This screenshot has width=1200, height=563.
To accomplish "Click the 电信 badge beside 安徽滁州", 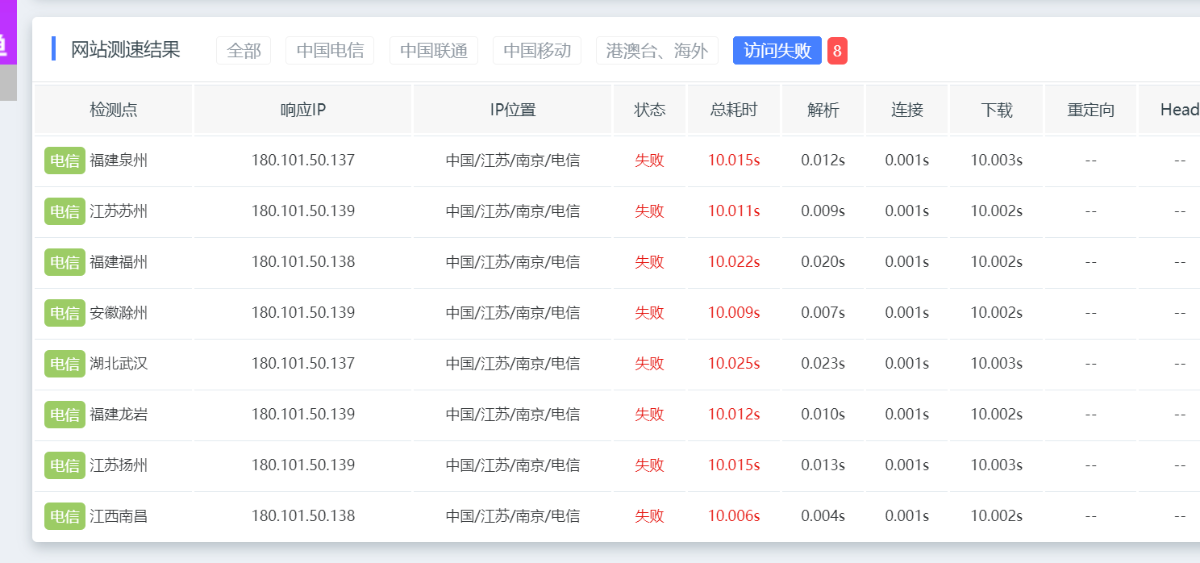I will (x=65, y=313).
